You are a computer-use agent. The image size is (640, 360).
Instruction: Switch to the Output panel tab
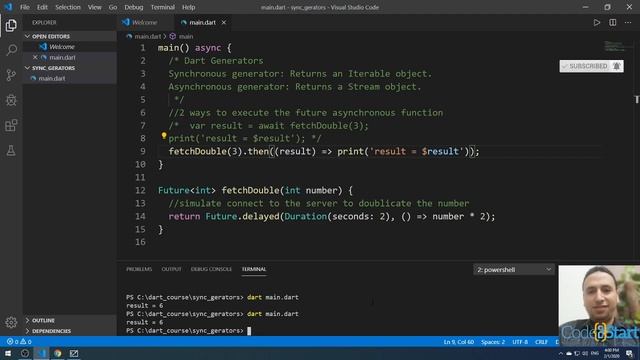pyautogui.click(x=171, y=269)
